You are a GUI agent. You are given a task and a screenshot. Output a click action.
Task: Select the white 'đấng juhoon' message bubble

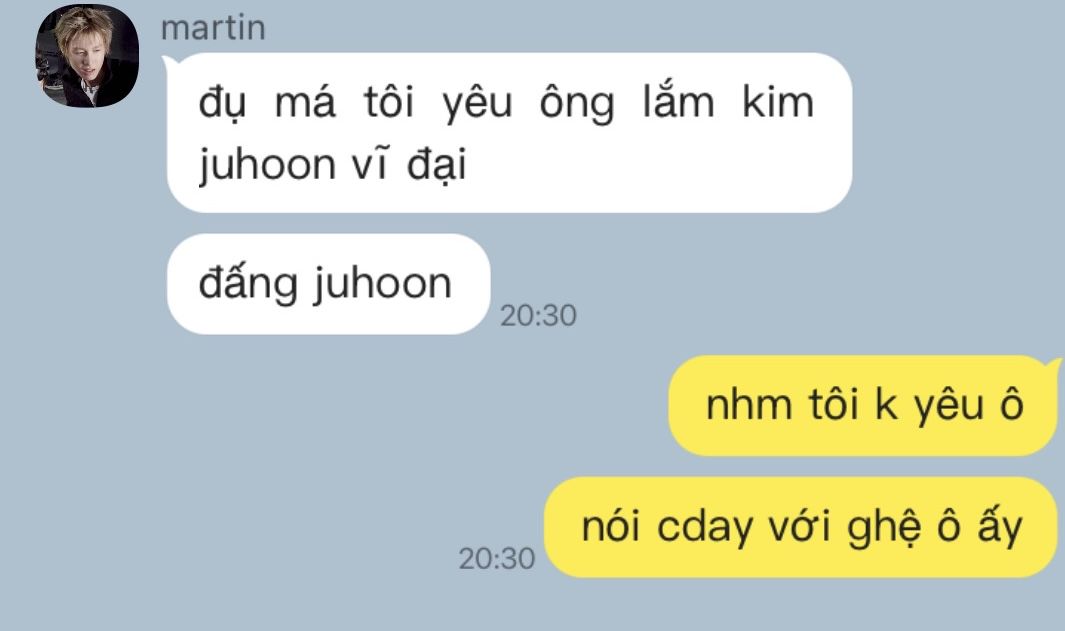328,284
